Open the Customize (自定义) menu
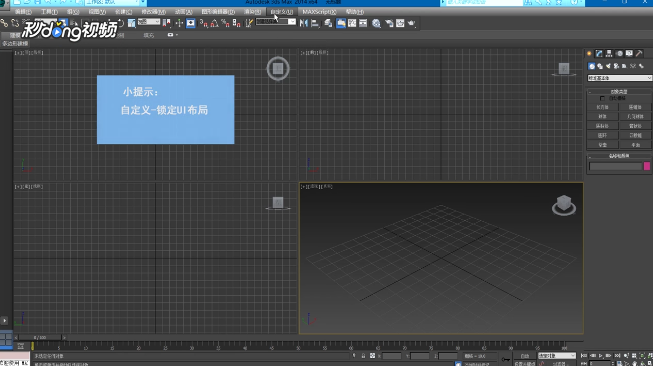Image resolution: width=653 pixels, height=366 pixels. click(x=282, y=12)
